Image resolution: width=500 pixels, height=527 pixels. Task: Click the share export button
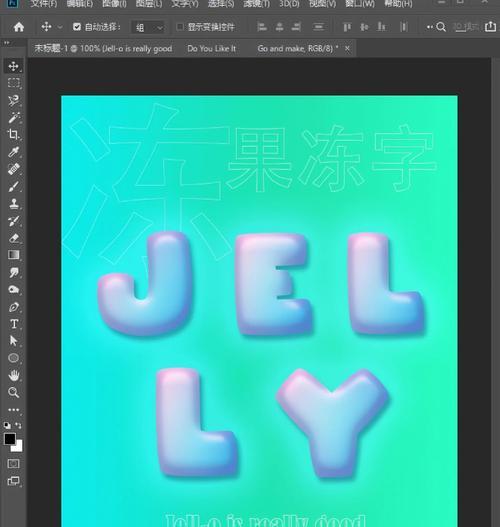click(491, 27)
